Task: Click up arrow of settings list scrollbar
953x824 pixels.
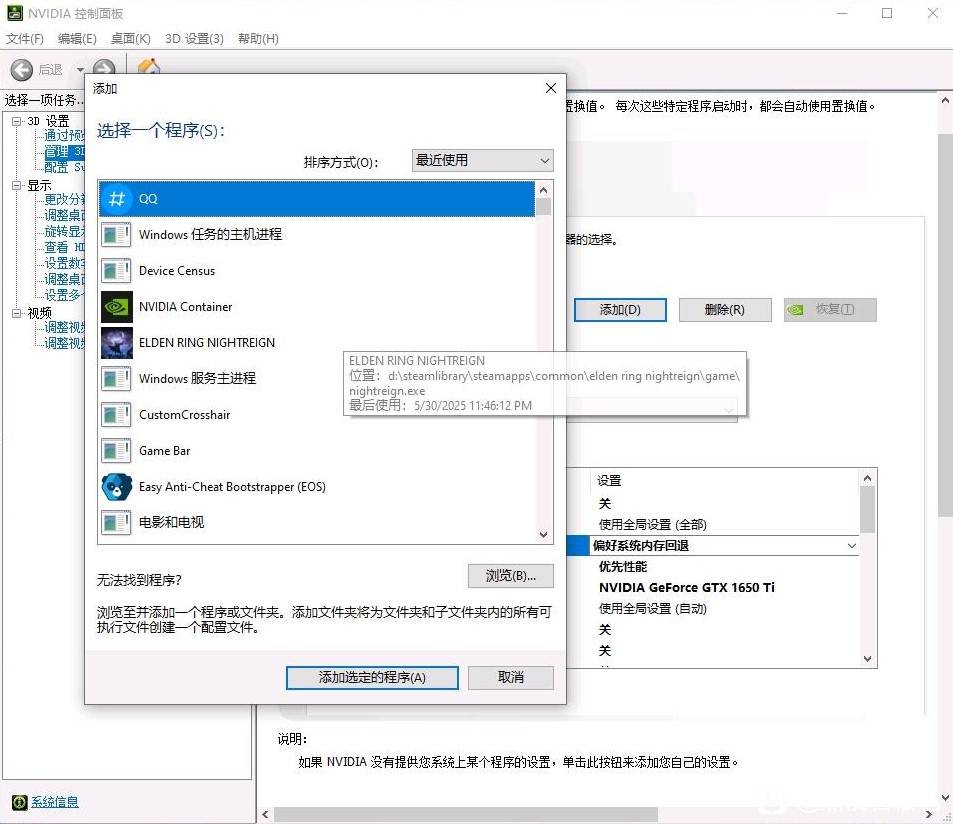Action: (867, 478)
